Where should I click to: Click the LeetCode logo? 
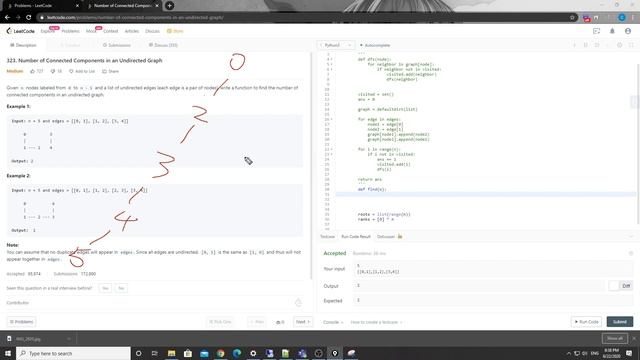point(21,31)
